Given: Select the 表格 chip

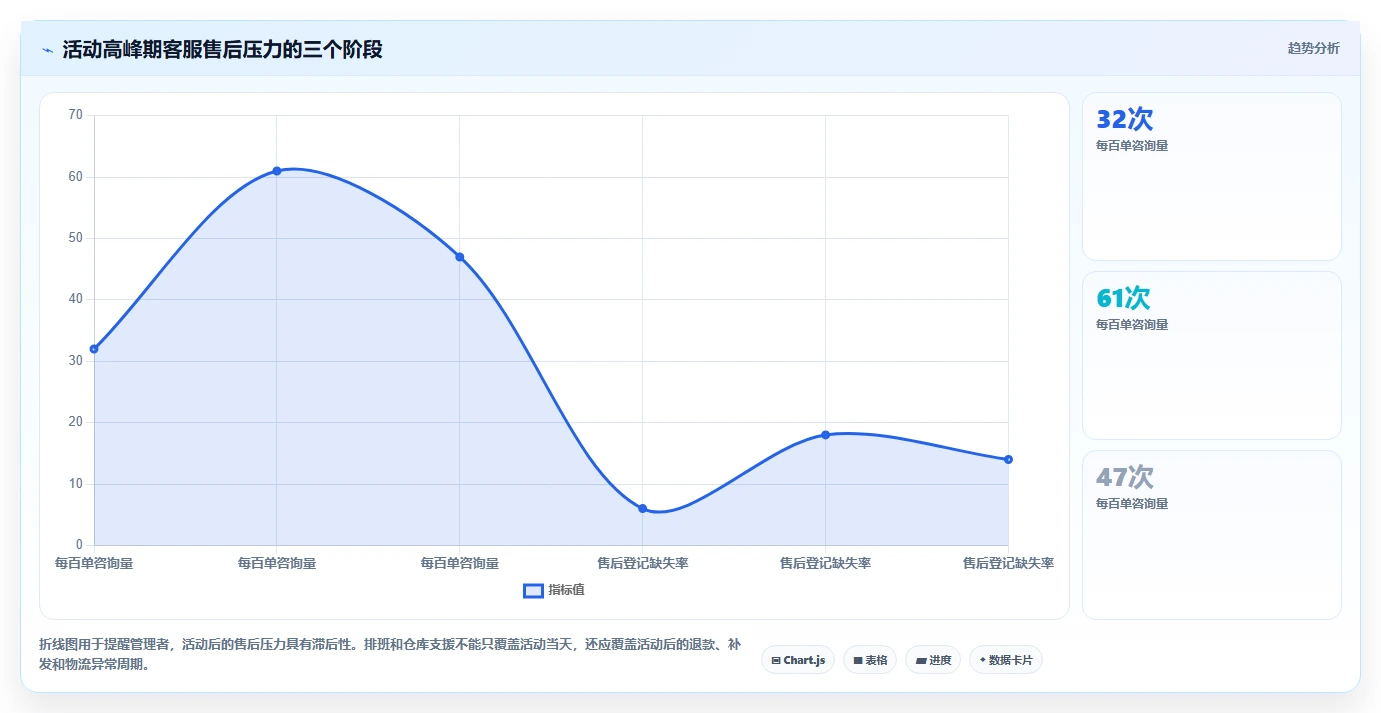Looking at the screenshot, I should click(870, 660).
